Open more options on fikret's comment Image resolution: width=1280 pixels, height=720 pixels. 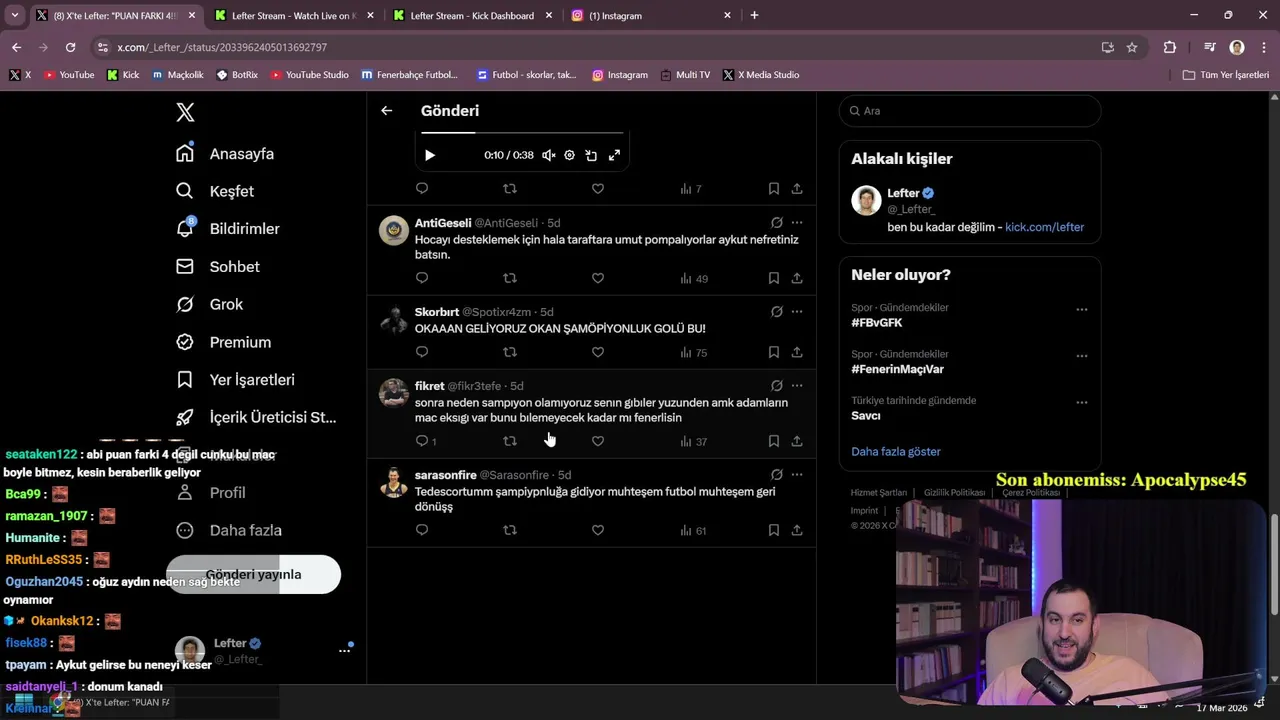(797, 386)
